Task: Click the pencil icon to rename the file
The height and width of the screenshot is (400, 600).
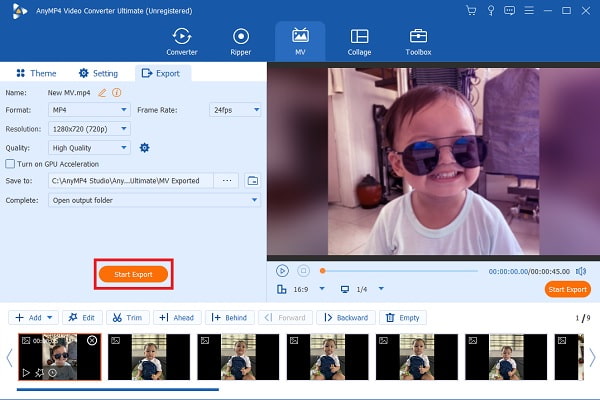Action: tap(102, 92)
